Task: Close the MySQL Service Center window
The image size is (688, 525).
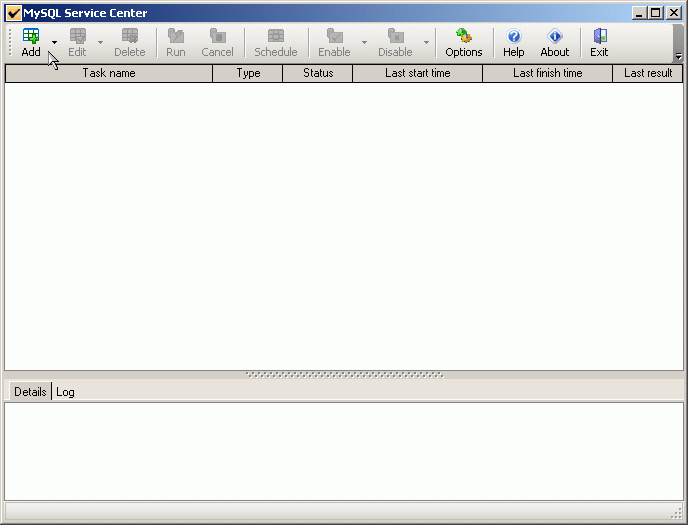Action: pos(674,13)
